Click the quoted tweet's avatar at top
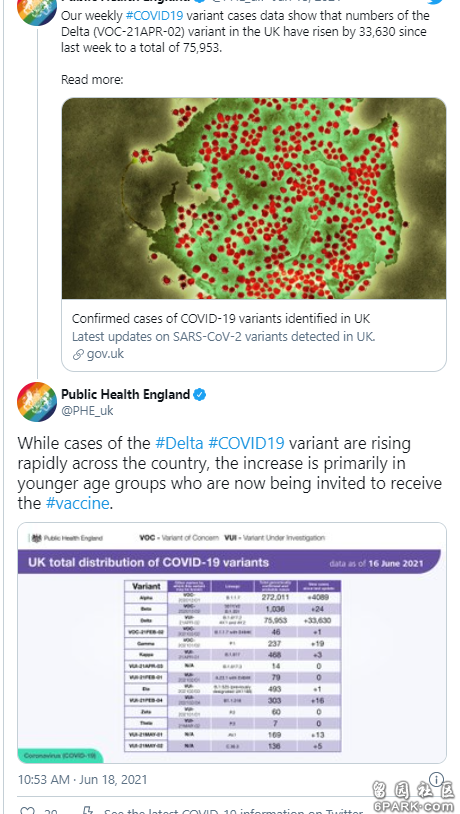Viewport: 460px width, 814px height. 37,9
